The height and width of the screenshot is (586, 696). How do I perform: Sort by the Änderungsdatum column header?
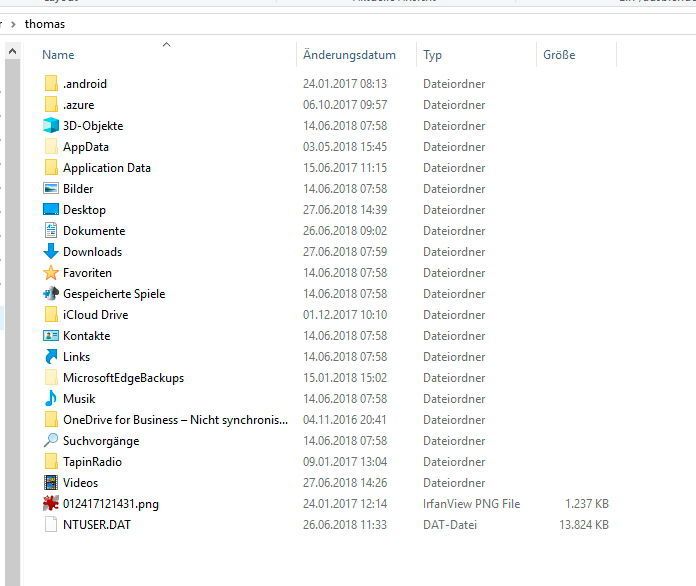coord(349,55)
